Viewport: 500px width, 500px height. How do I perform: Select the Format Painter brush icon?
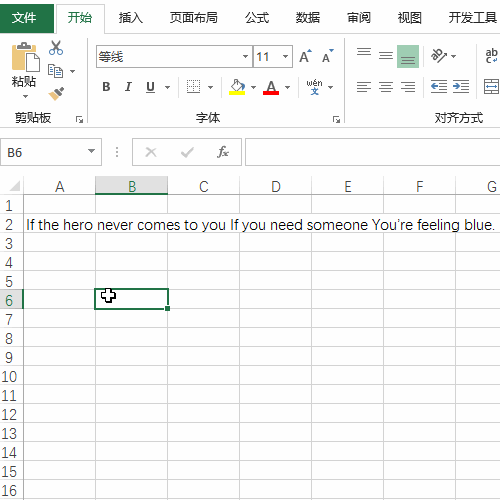(56, 94)
